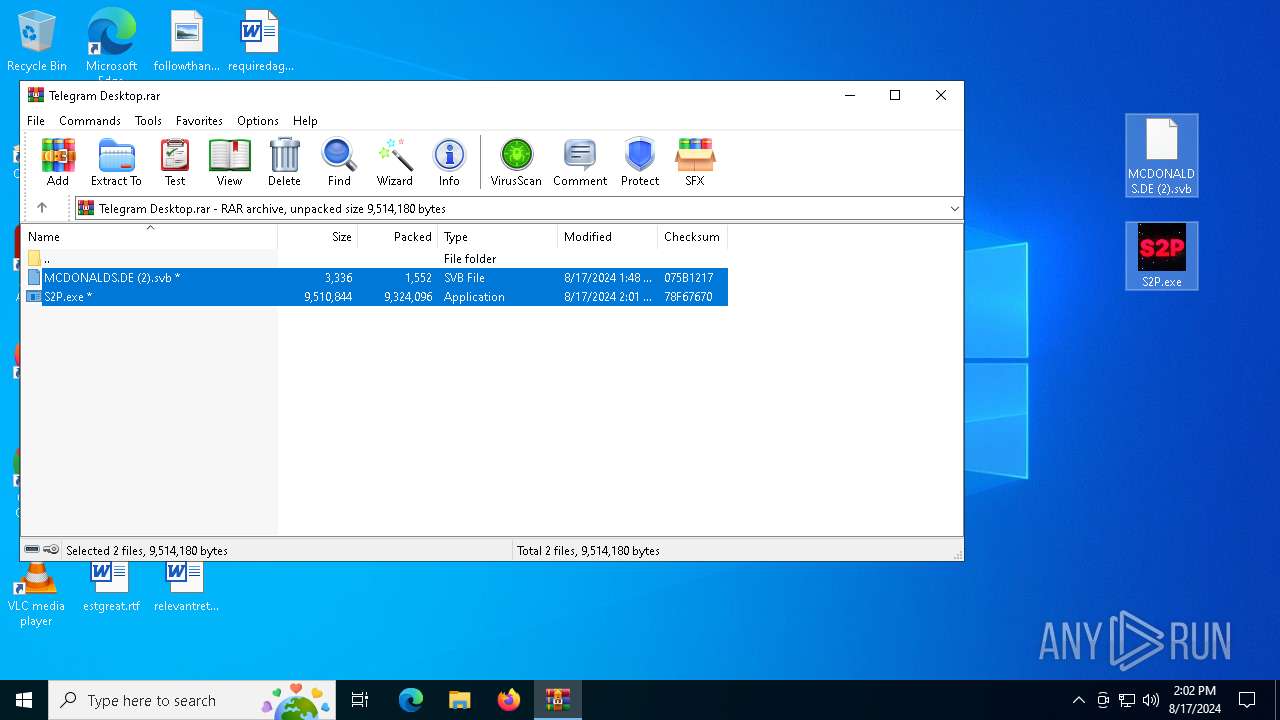Select requiredag... desktop Word file
This screenshot has height=720, width=1280.
(x=261, y=41)
